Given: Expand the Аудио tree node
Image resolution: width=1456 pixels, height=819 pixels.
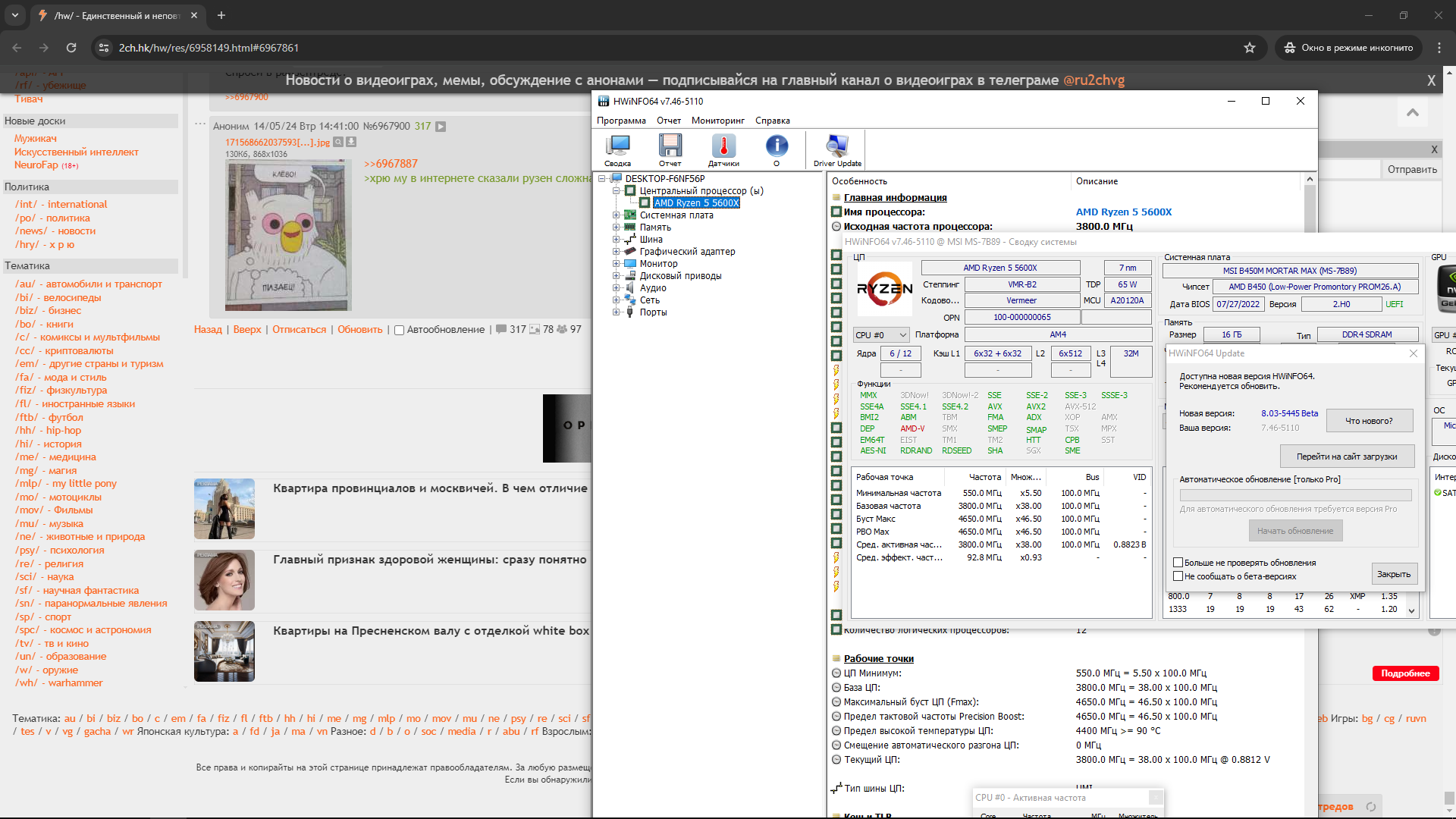Looking at the screenshot, I should (x=617, y=288).
